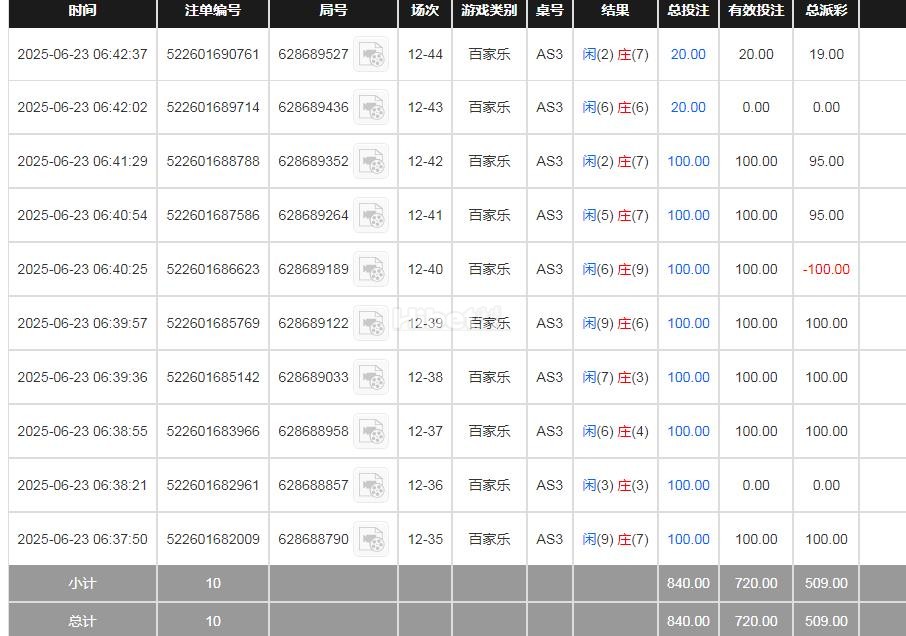Open 100.00 total bet link for session 12-42
This screenshot has height=636, width=906.
point(688,161)
